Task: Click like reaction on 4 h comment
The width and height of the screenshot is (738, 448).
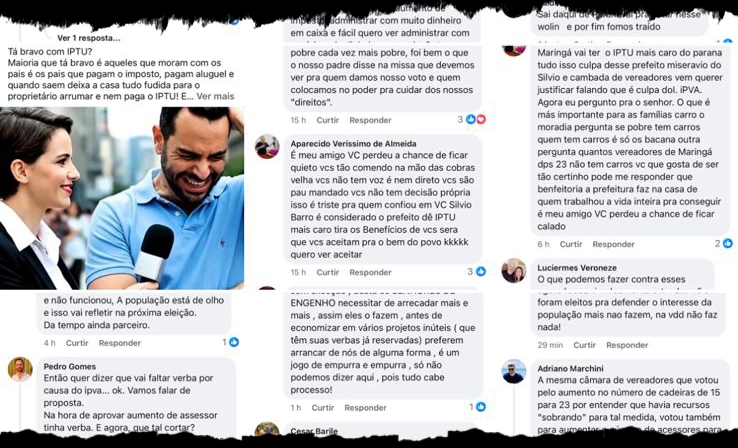Action: pos(234,342)
